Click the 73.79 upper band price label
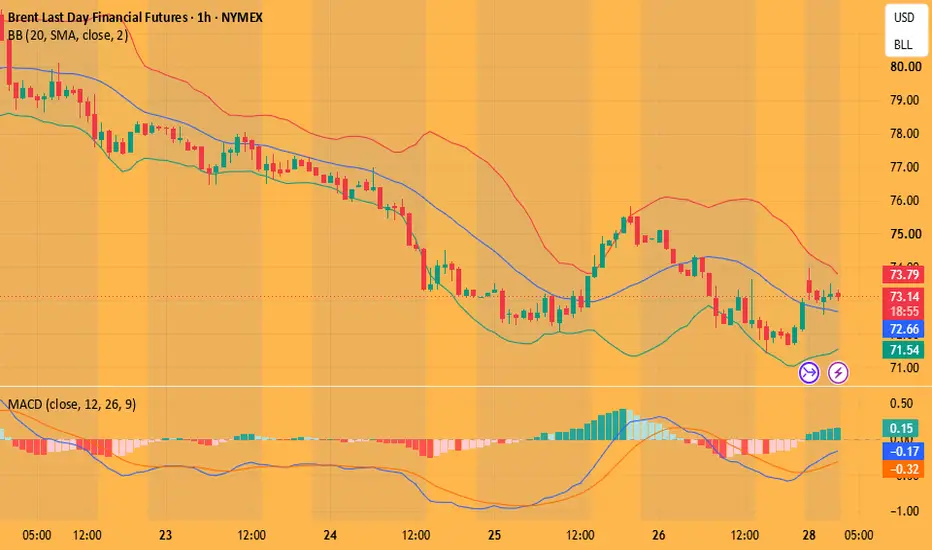This screenshot has width=932, height=550. point(904,275)
